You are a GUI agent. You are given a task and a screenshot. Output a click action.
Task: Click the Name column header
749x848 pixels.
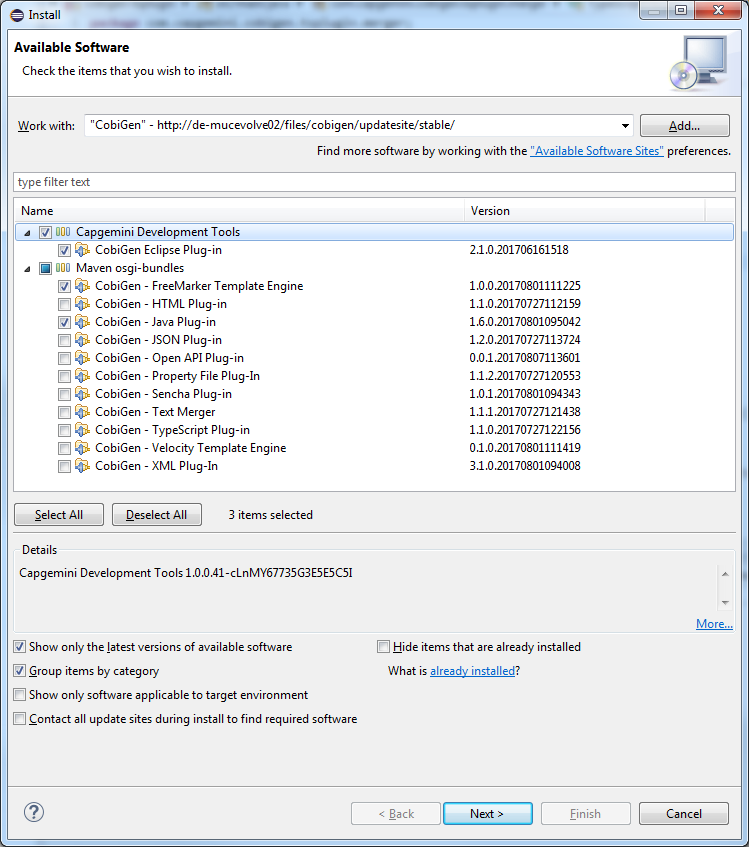coord(240,211)
